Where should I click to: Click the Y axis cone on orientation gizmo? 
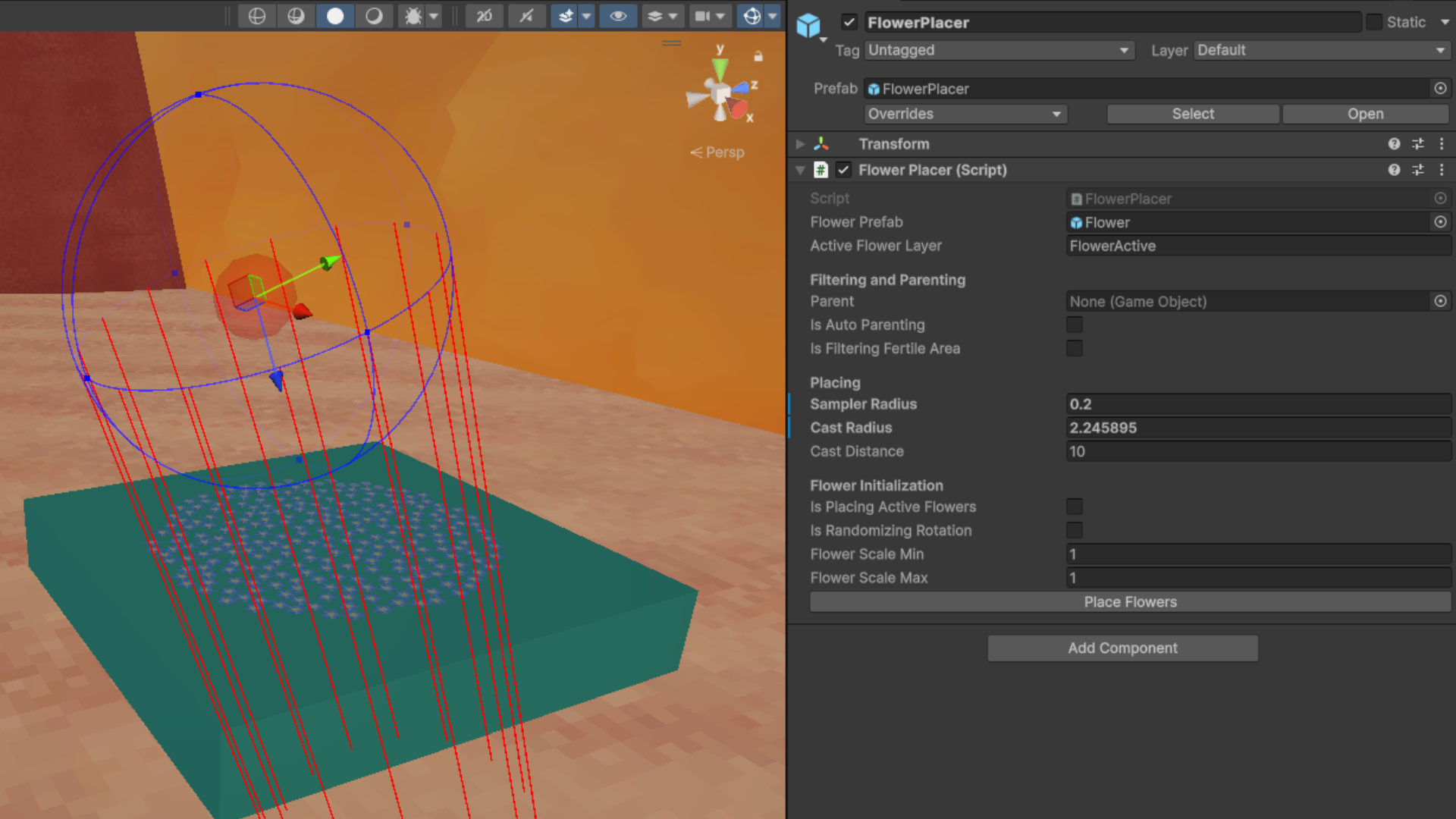tap(720, 69)
